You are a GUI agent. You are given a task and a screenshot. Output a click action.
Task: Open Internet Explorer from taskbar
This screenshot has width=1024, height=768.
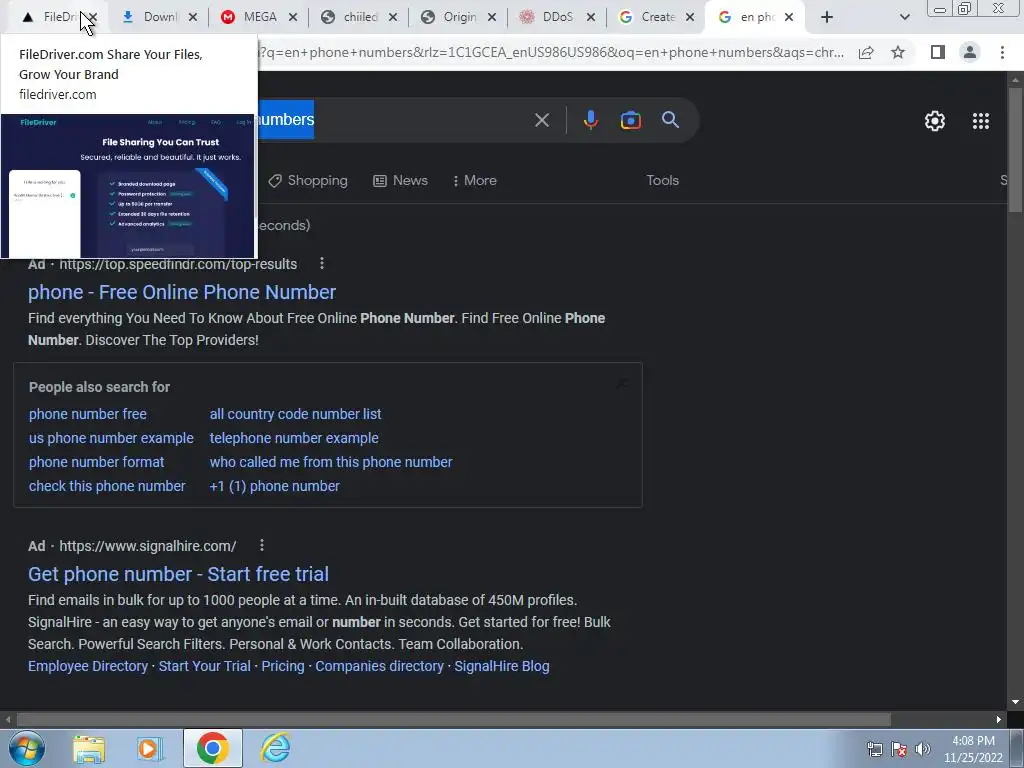[x=275, y=748]
